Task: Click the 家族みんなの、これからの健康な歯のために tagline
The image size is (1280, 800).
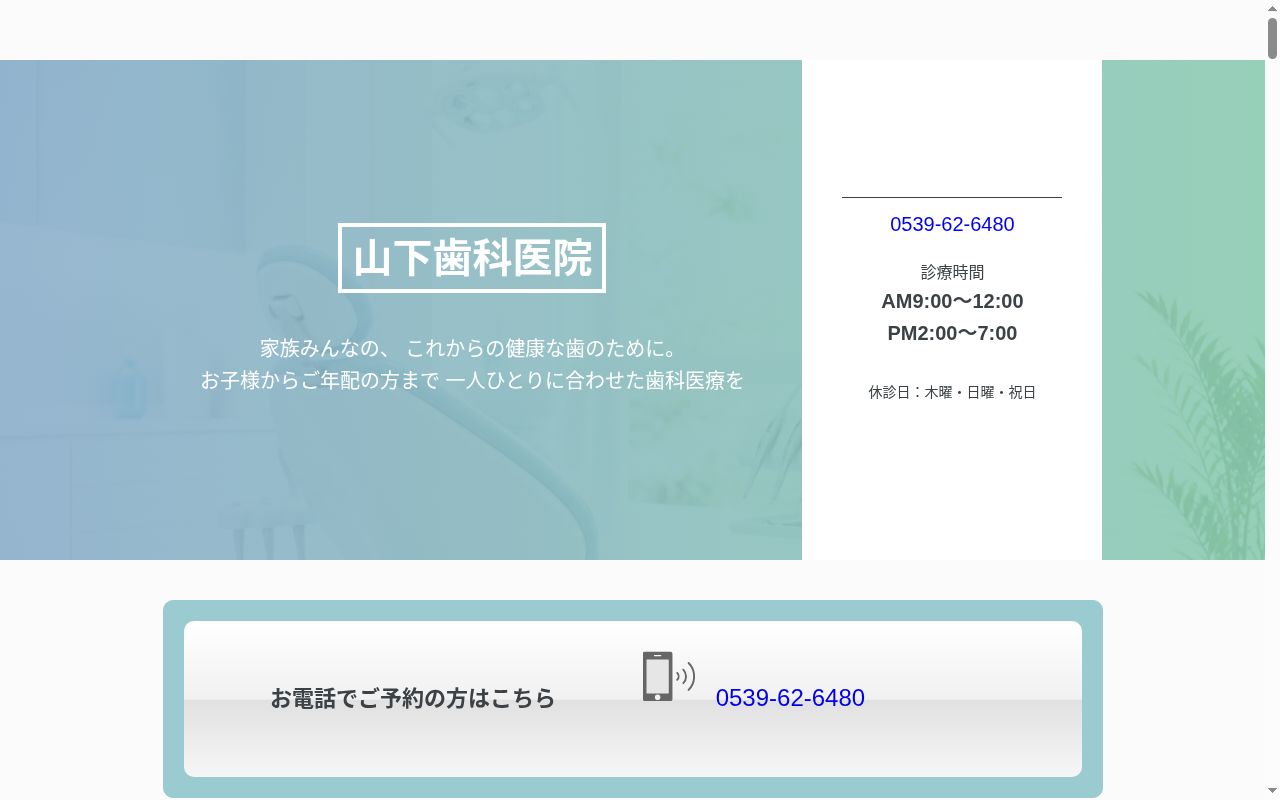Action: coord(472,348)
